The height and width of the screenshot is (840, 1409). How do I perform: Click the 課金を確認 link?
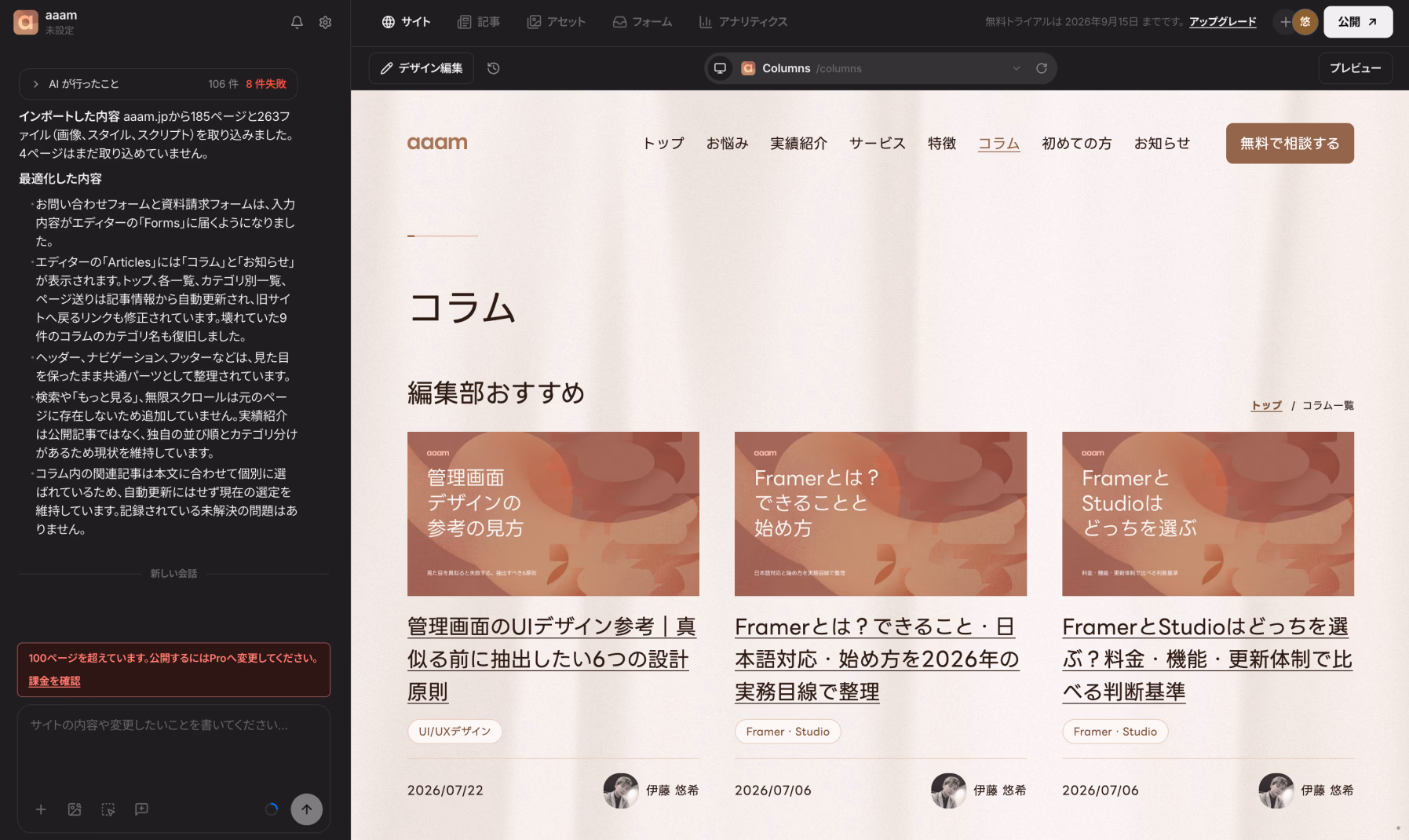pyautogui.click(x=54, y=681)
